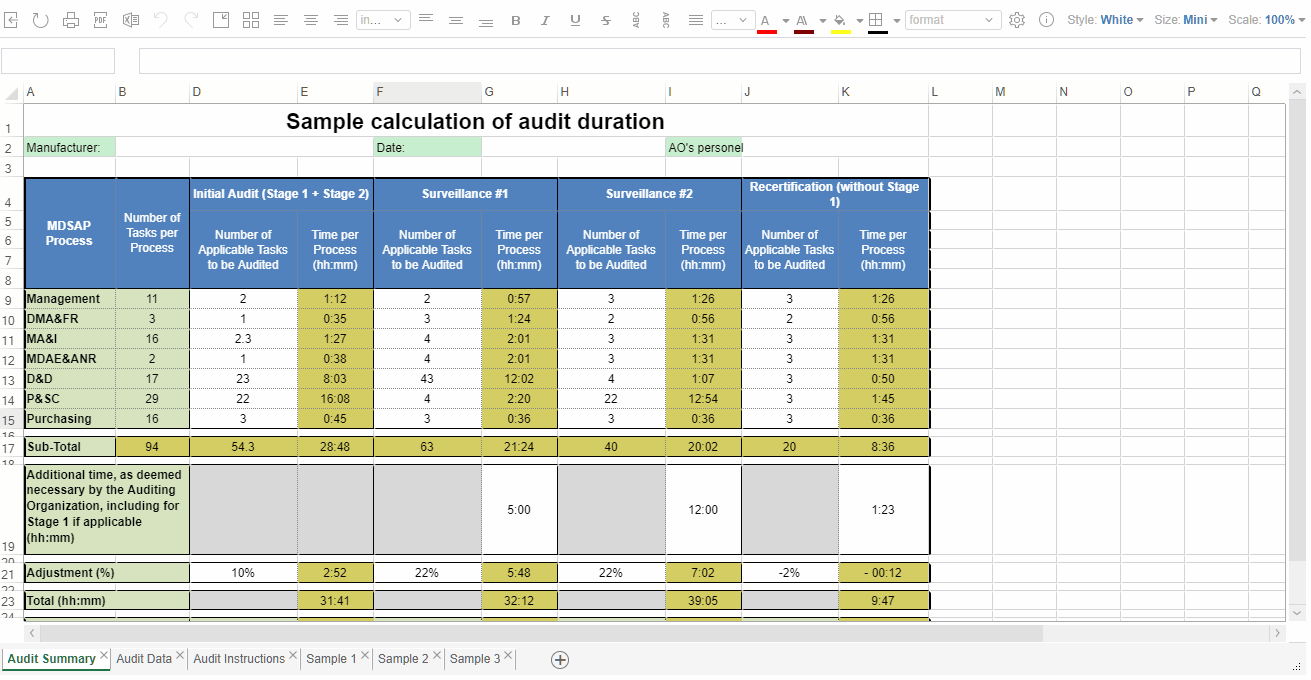The image size is (1311, 680).
Task: Align cell content to the middle
Action: click(x=456, y=20)
